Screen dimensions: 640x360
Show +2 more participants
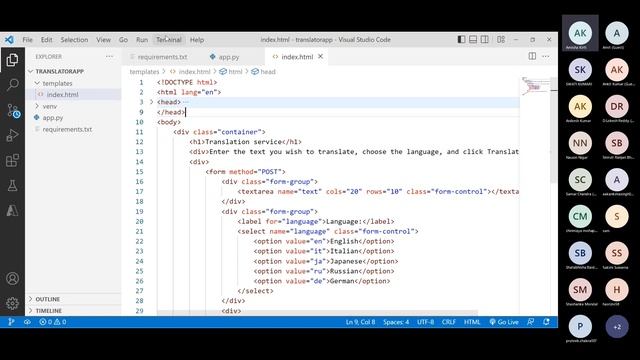(x=617, y=327)
